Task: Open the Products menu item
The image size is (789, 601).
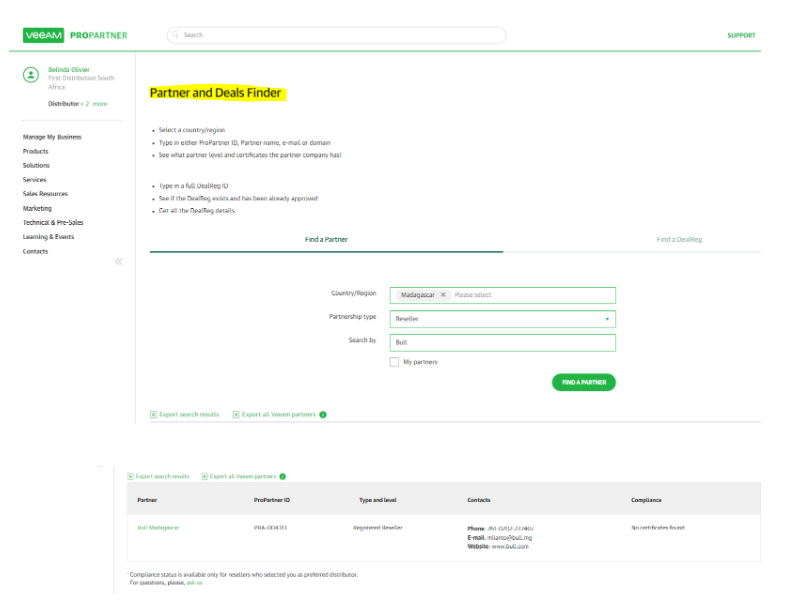Action: [36, 152]
